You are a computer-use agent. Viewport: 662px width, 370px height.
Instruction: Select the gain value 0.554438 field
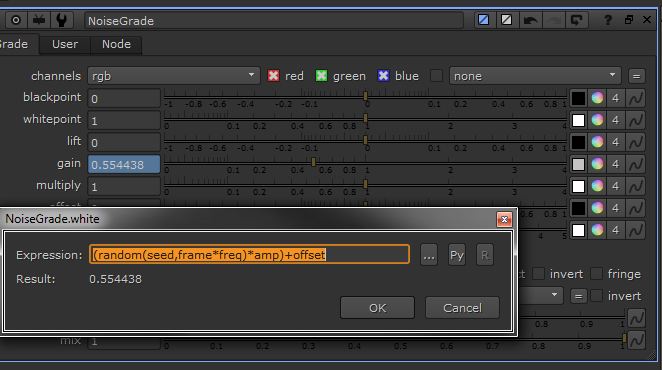pos(124,164)
